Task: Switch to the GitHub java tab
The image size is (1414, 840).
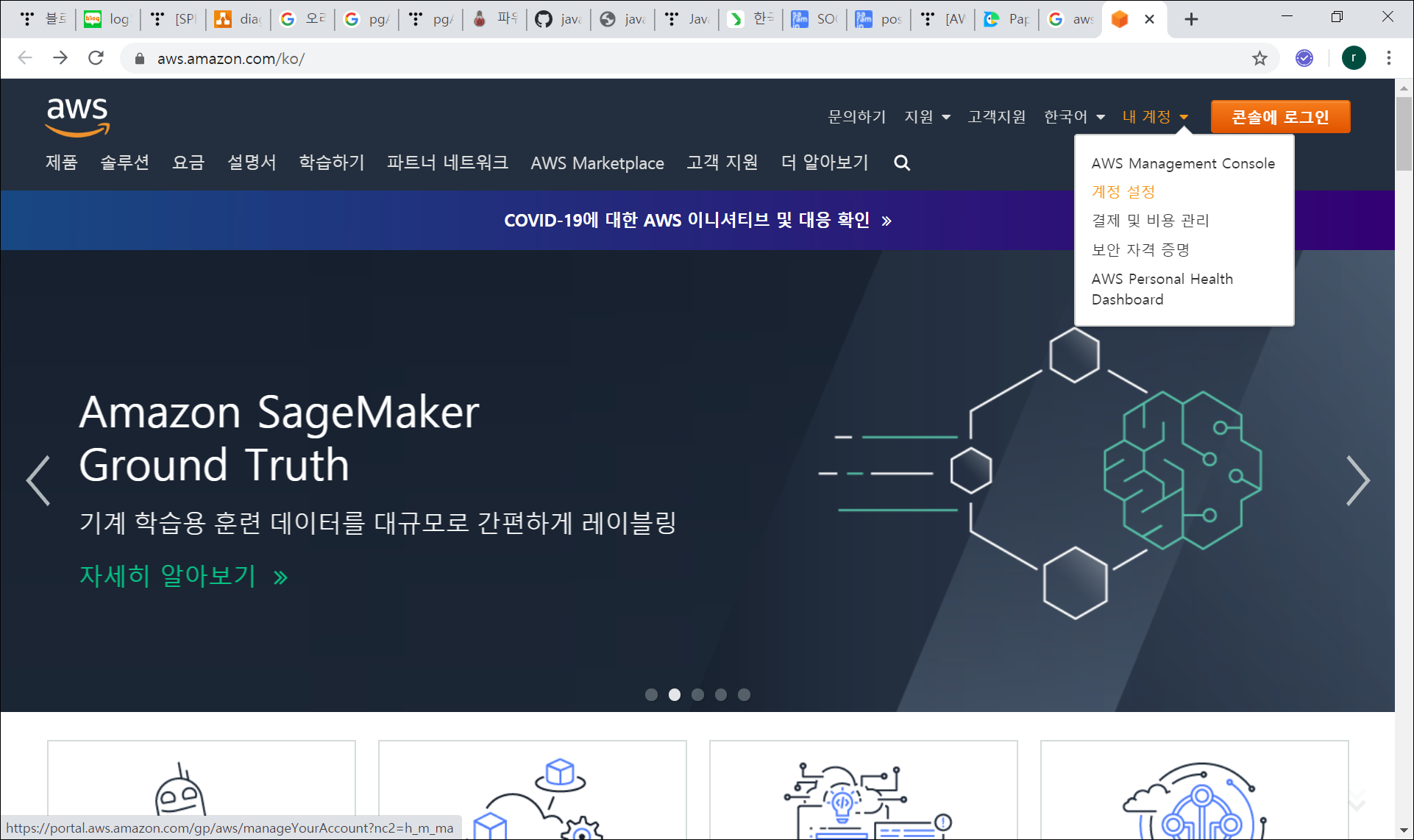Action: pos(558,19)
